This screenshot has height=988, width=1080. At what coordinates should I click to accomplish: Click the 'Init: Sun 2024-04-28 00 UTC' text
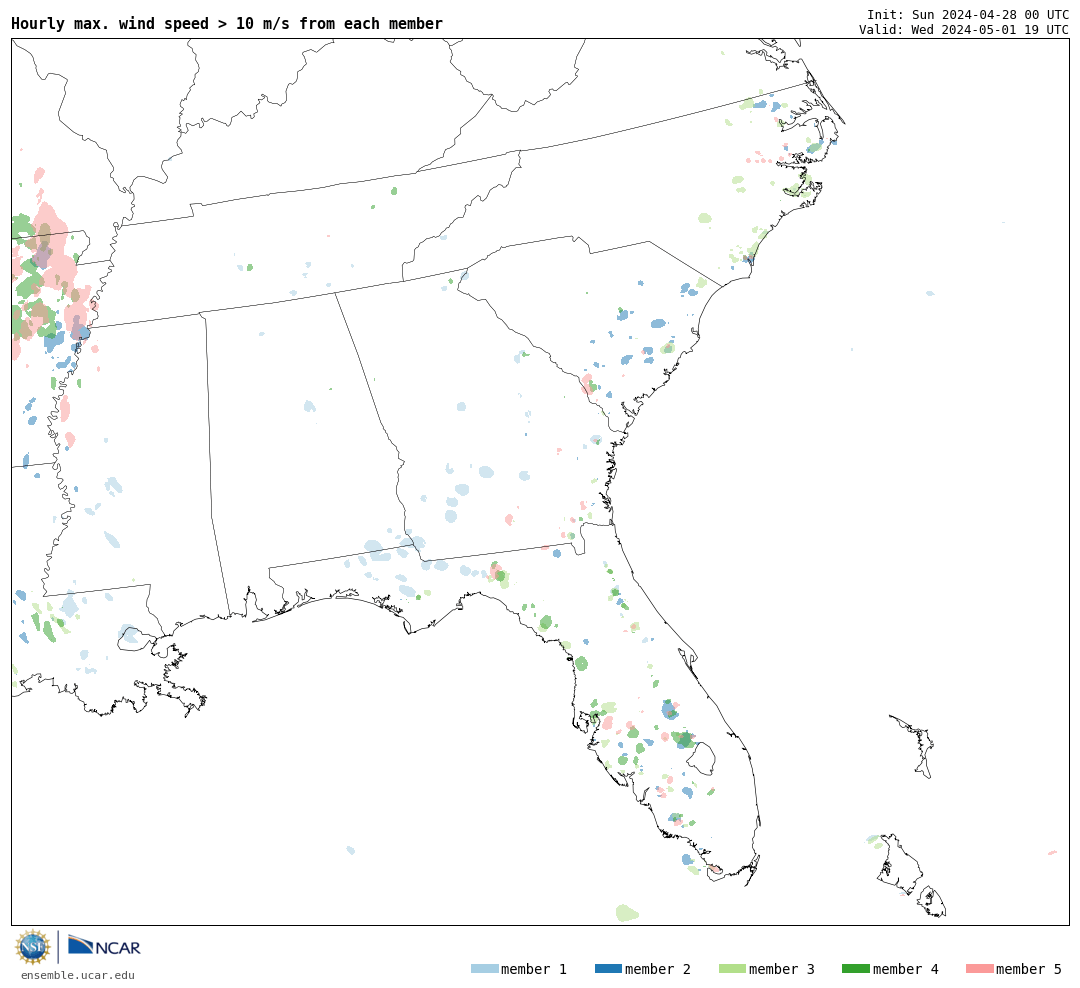click(968, 15)
